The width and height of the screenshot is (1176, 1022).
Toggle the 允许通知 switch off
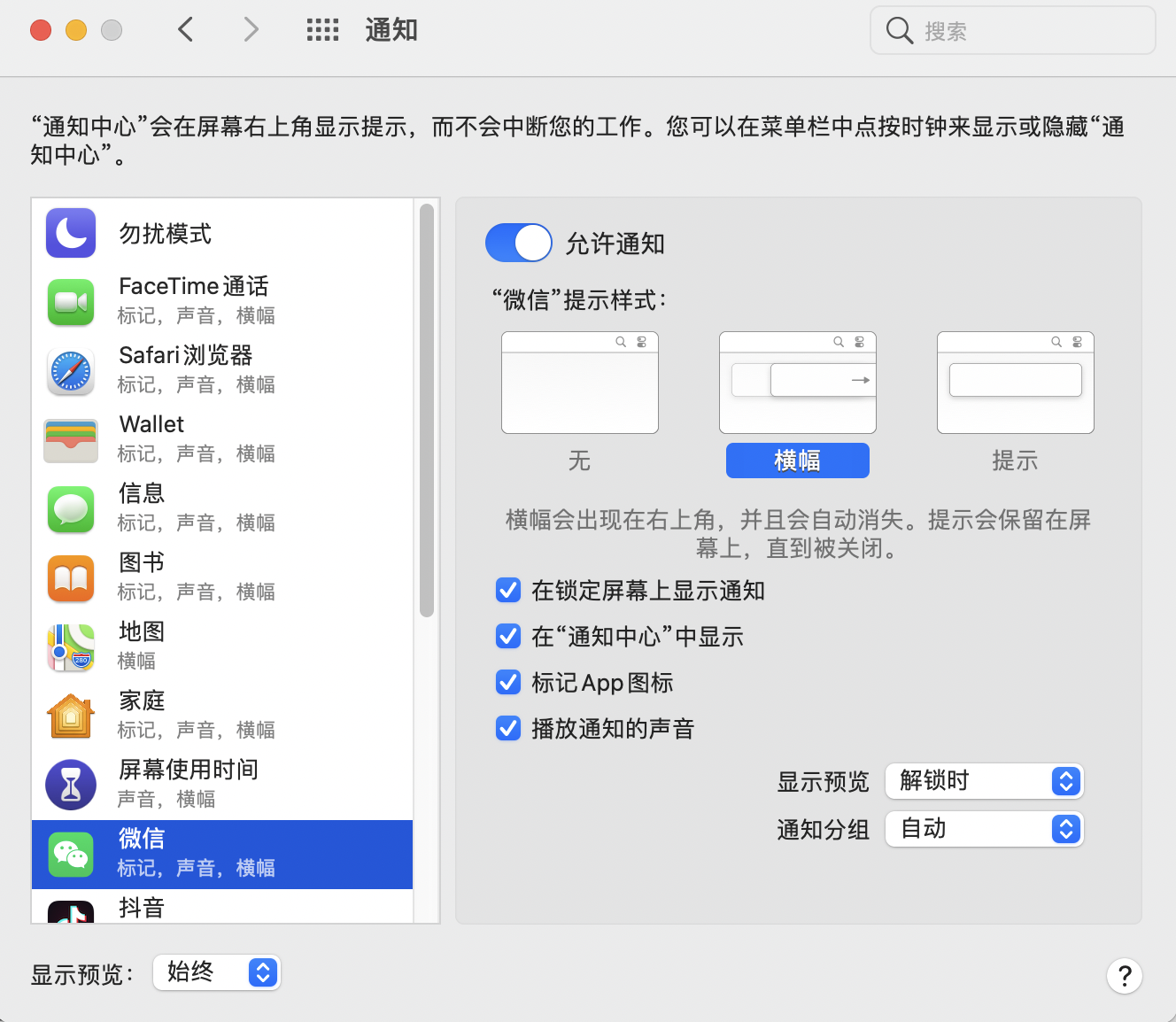[518, 243]
